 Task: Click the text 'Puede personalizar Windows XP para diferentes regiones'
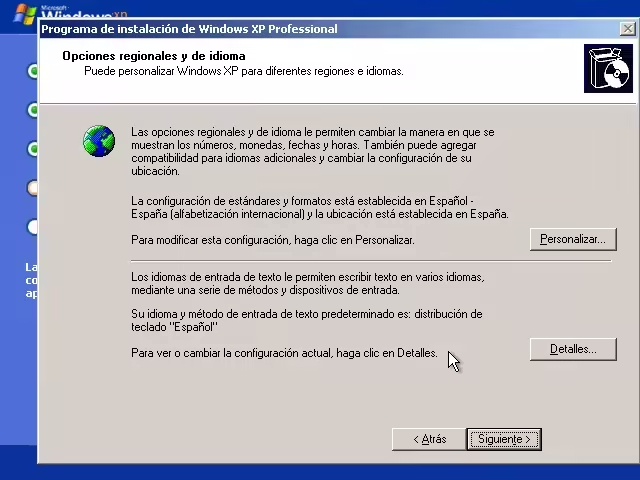219,71
